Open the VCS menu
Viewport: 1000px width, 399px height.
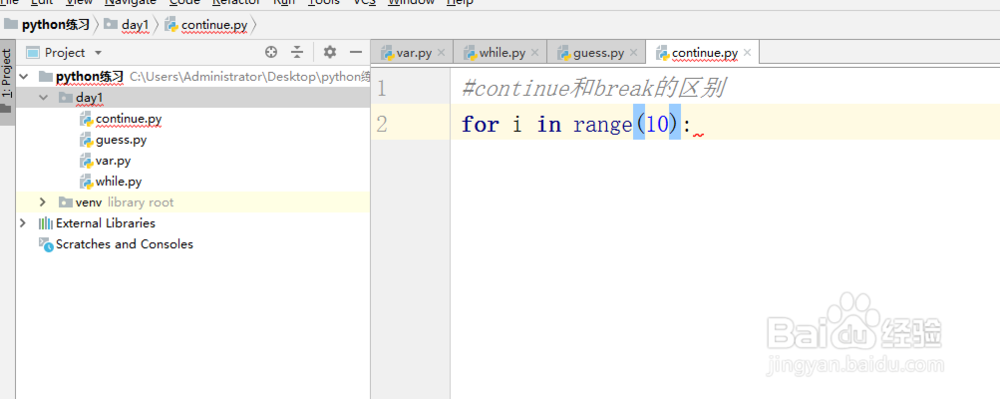364,3
